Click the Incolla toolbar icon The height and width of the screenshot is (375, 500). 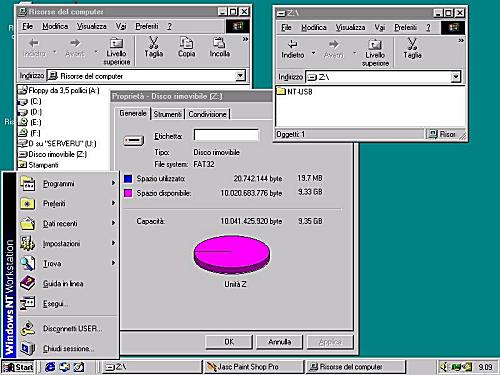(219, 43)
